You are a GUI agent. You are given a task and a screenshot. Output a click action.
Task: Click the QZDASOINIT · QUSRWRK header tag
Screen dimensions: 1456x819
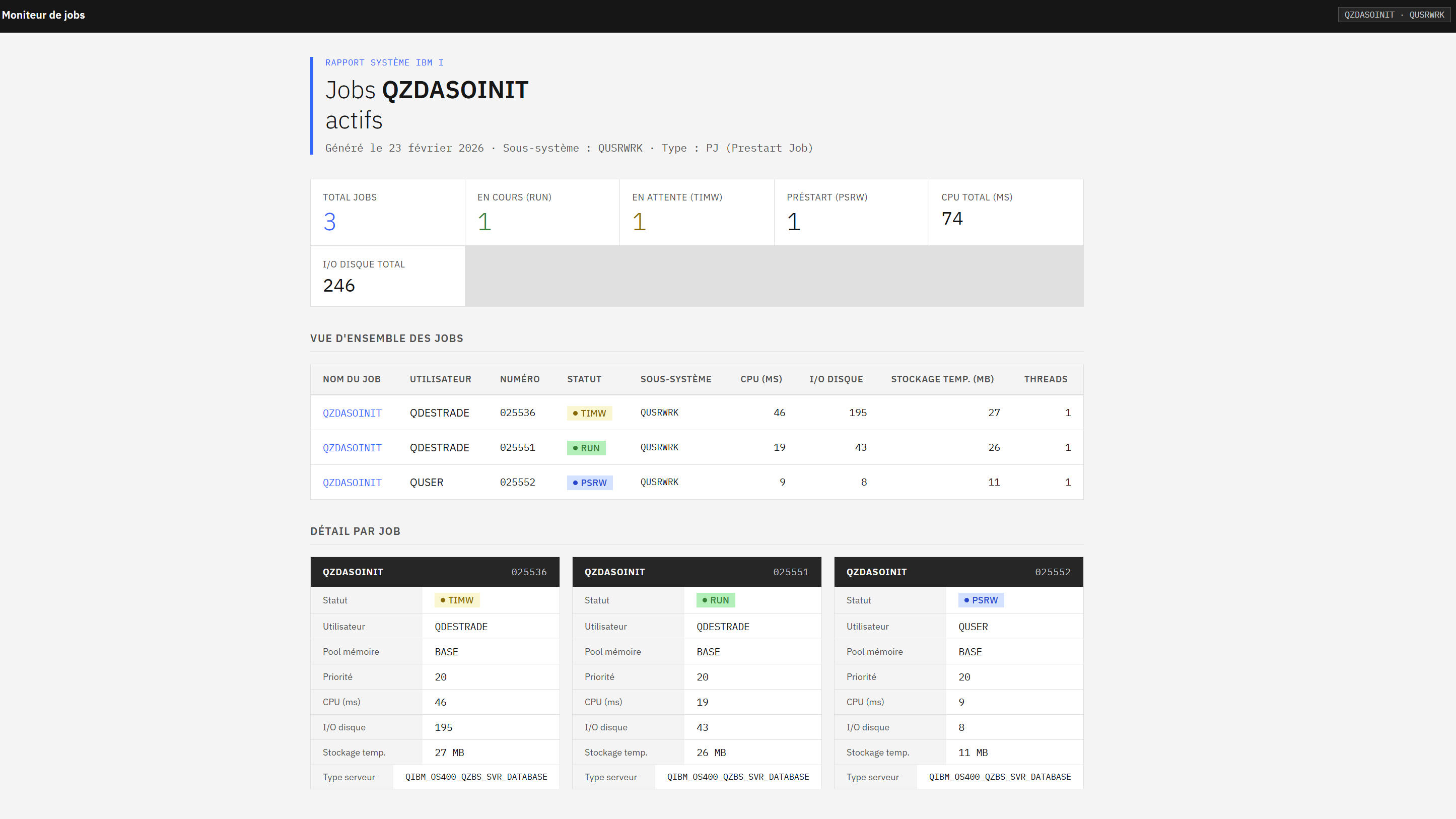[x=1394, y=15]
